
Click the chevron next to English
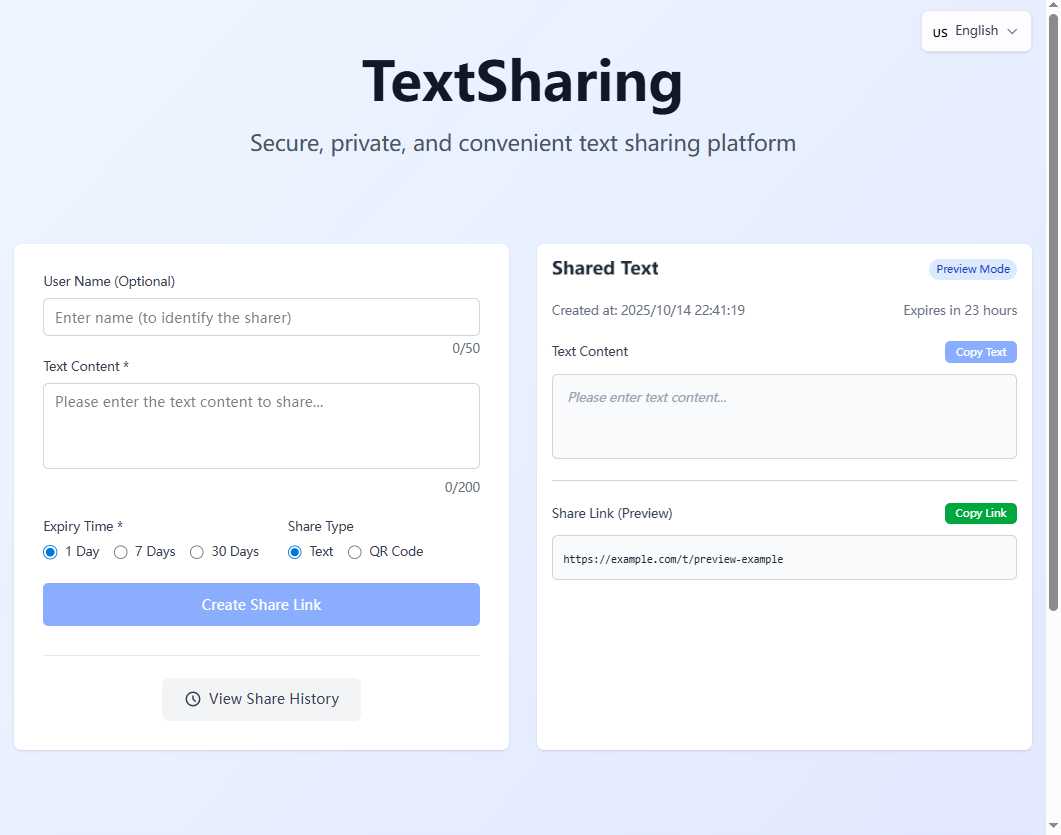[x=1012, y=31]
